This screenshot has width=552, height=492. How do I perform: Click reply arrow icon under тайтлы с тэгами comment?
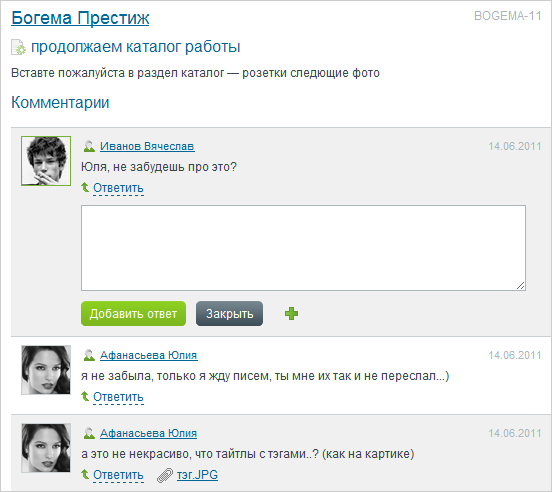point(85,474)
